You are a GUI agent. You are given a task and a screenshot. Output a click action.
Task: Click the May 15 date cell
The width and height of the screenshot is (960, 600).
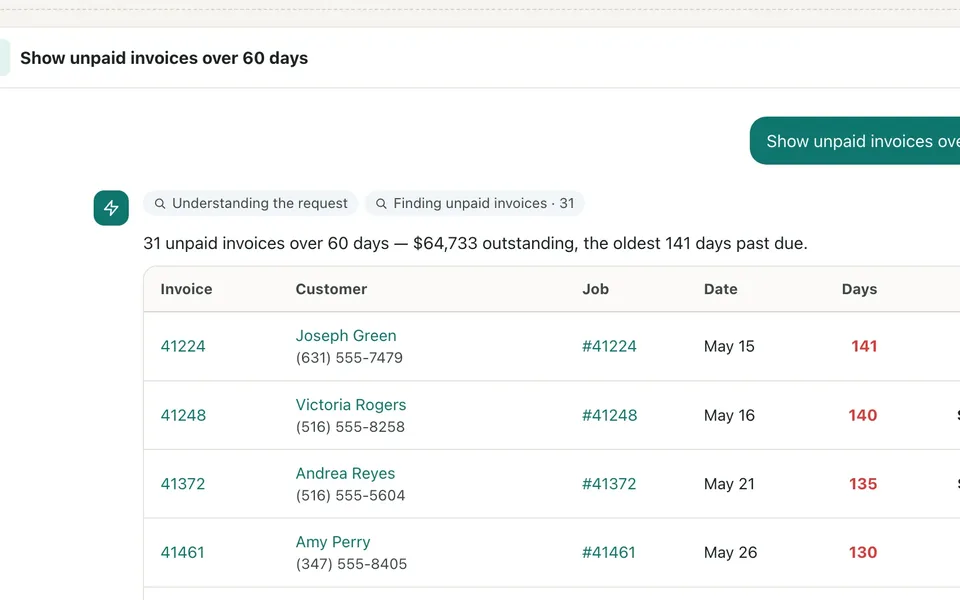[x=729, y=346]
